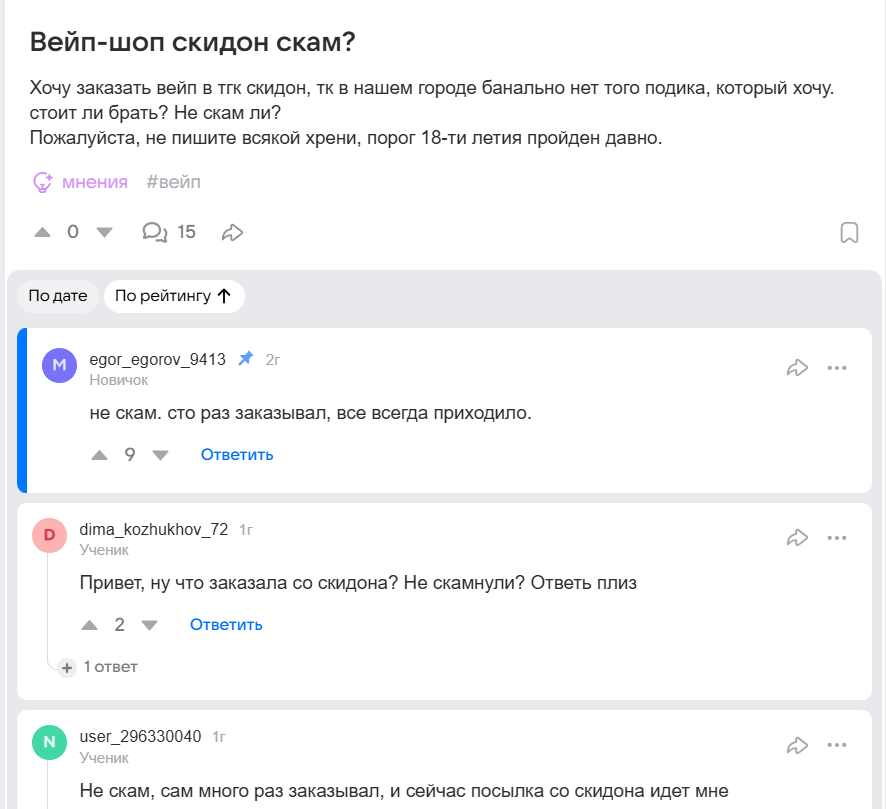The width and height of the screenshot is (886, 809).
Task: Sort answers by rating
Action: (174, 296)
